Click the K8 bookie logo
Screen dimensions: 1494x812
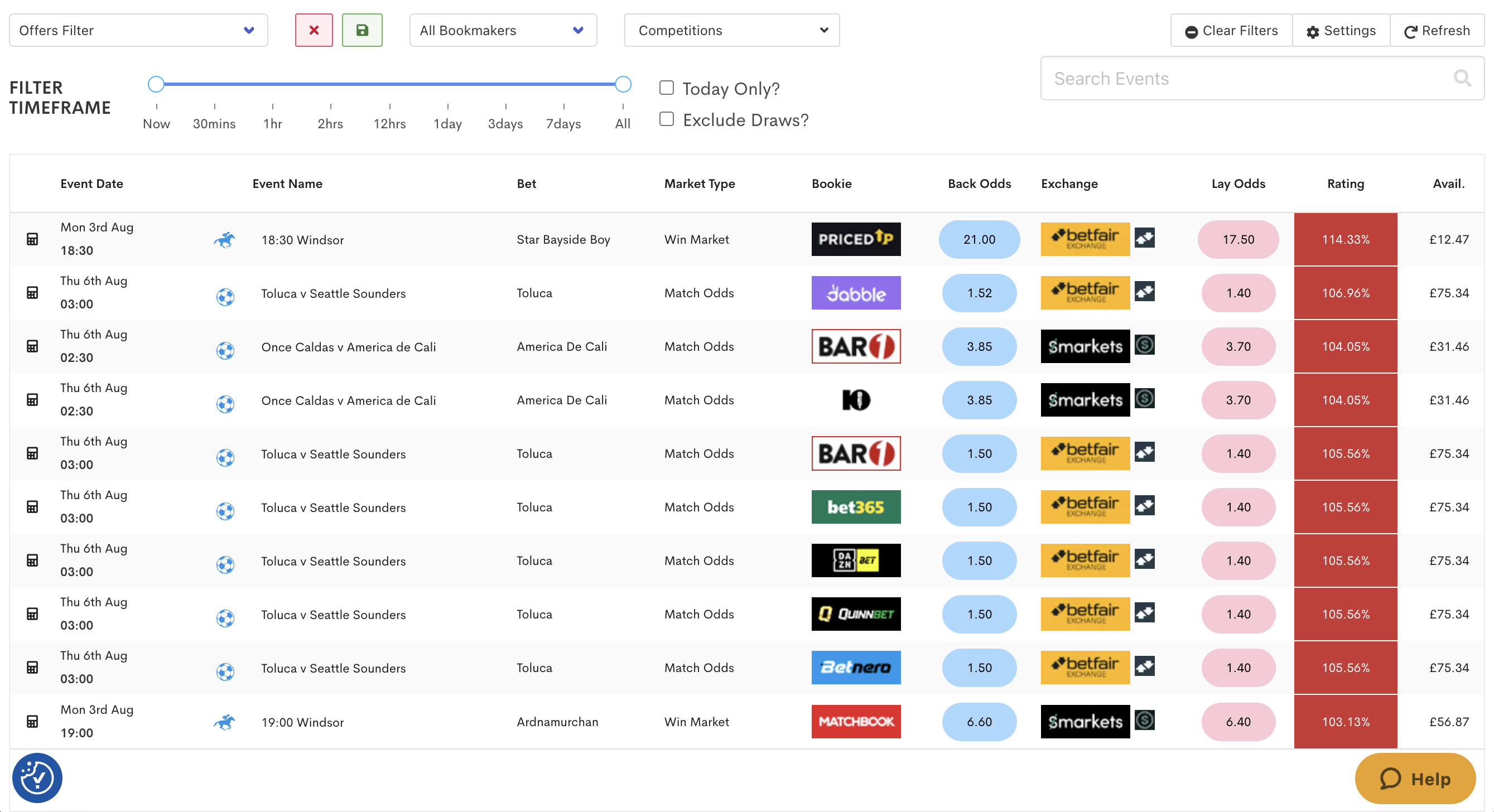pyautogui.click(x=856, y=400)
